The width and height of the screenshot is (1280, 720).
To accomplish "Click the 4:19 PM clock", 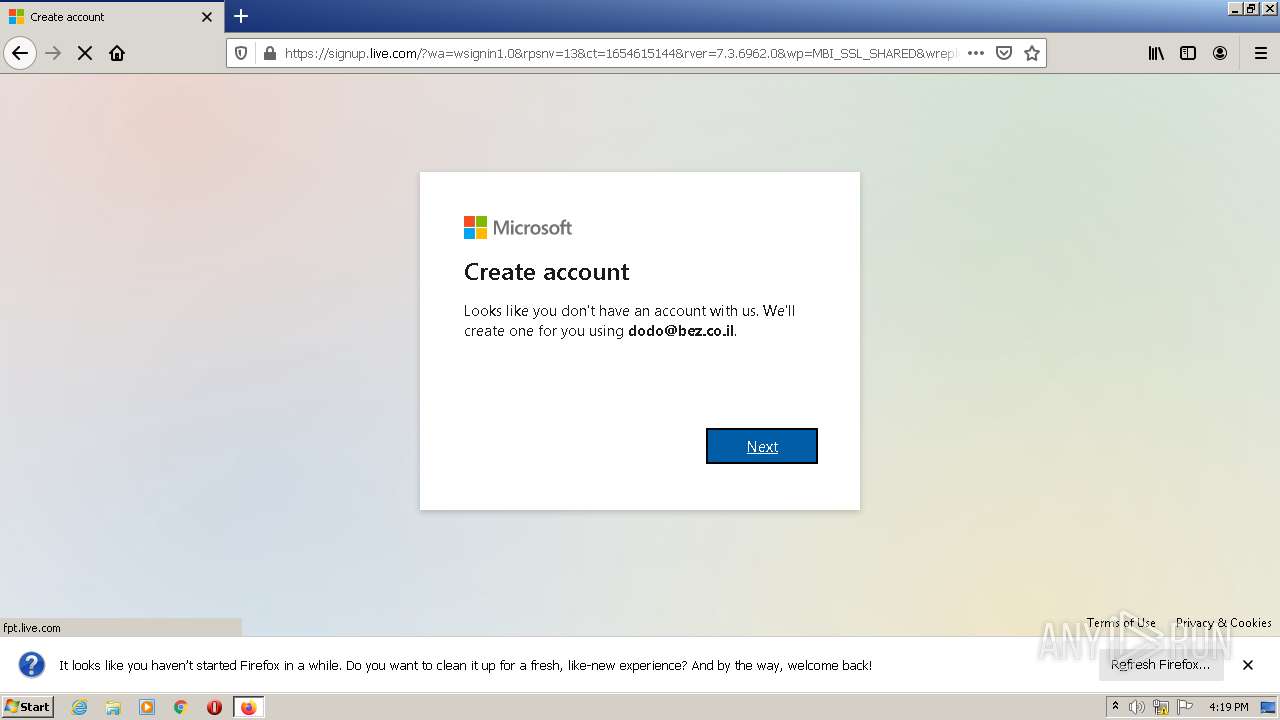I will (1228, 707).
